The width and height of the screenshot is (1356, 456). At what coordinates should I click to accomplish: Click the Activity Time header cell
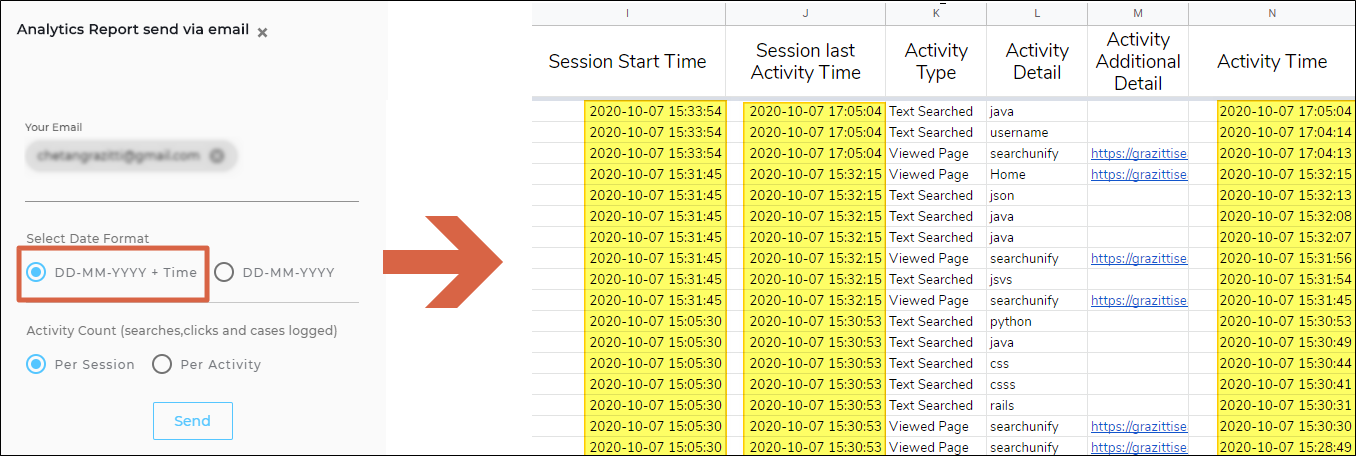coord(1271,61)
